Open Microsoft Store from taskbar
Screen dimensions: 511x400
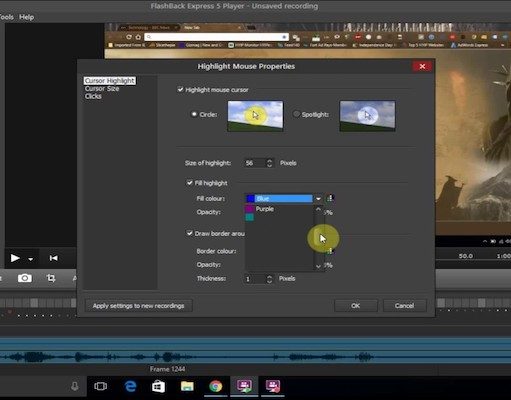coord(158,386)
